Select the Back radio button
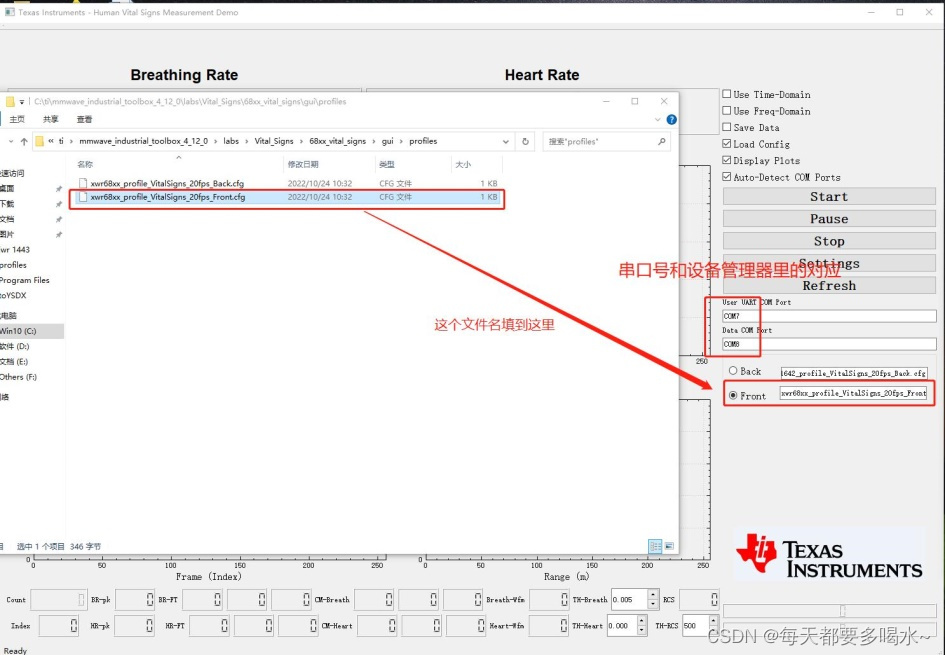 [733, 371]
